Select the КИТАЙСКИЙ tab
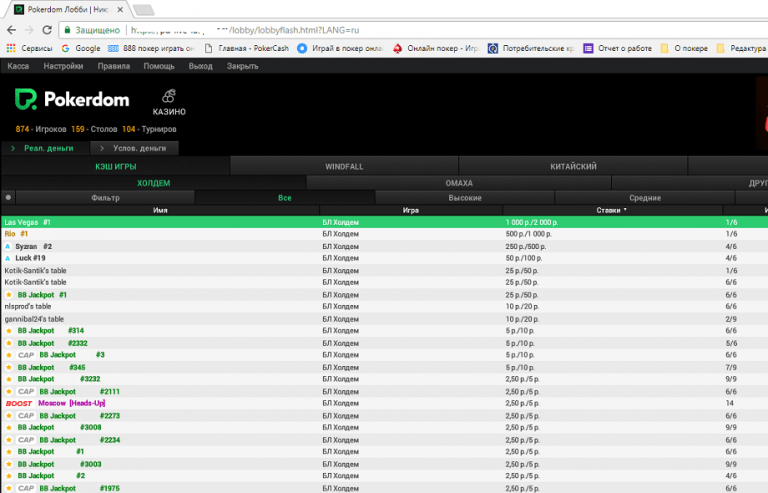 click(x=573, y=166)
